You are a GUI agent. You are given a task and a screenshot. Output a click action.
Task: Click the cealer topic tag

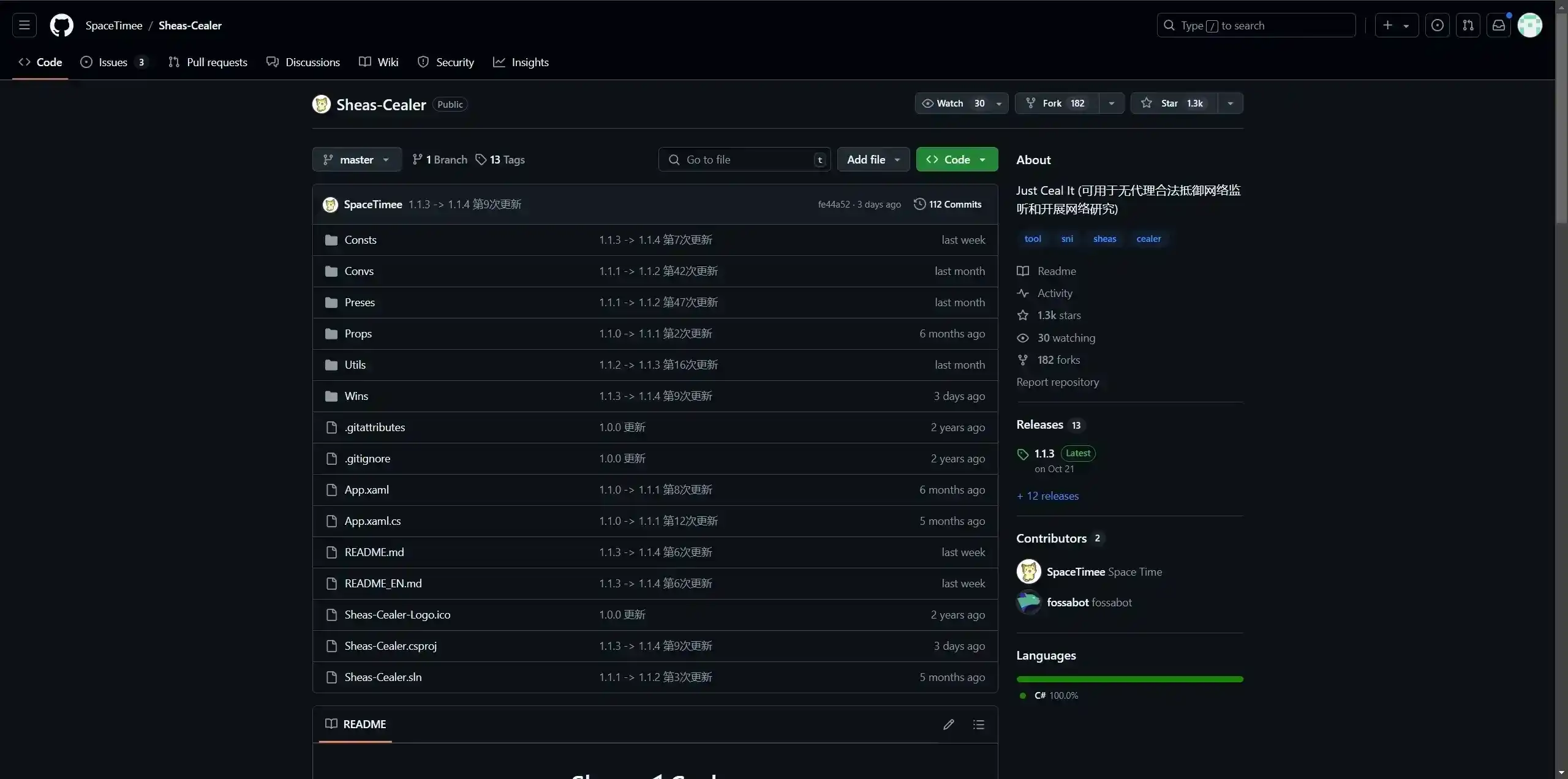[1148, 239]
